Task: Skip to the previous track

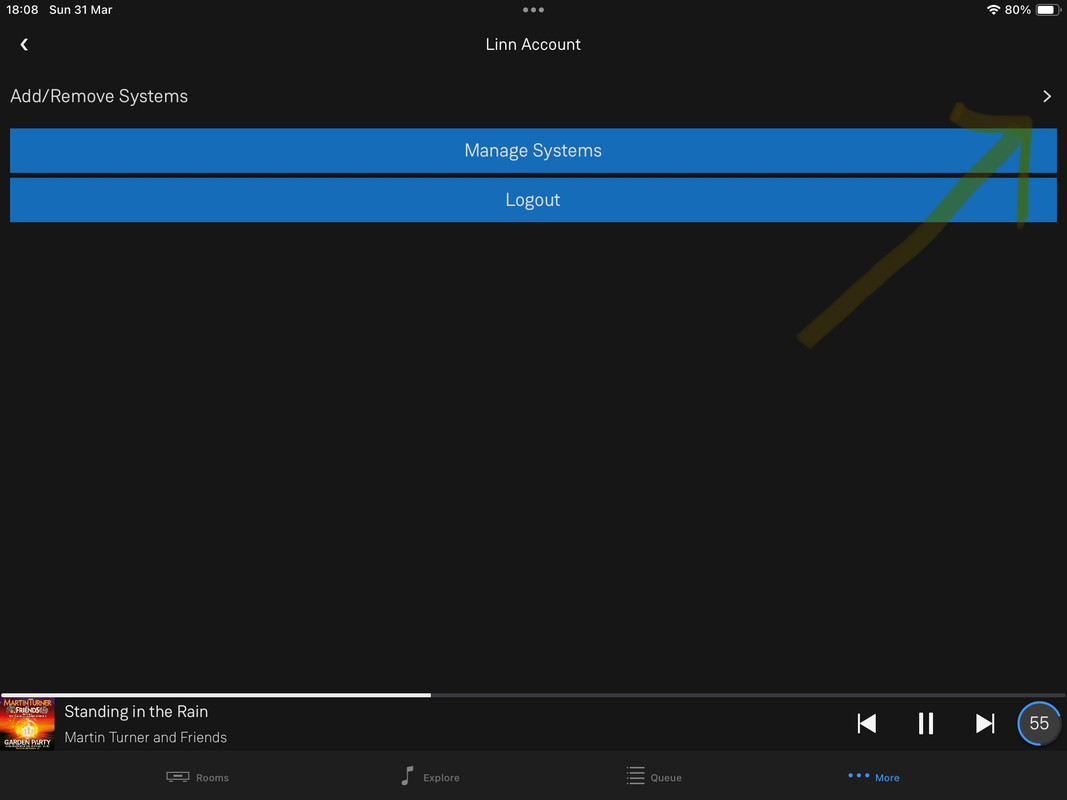Action: (866, 723)
